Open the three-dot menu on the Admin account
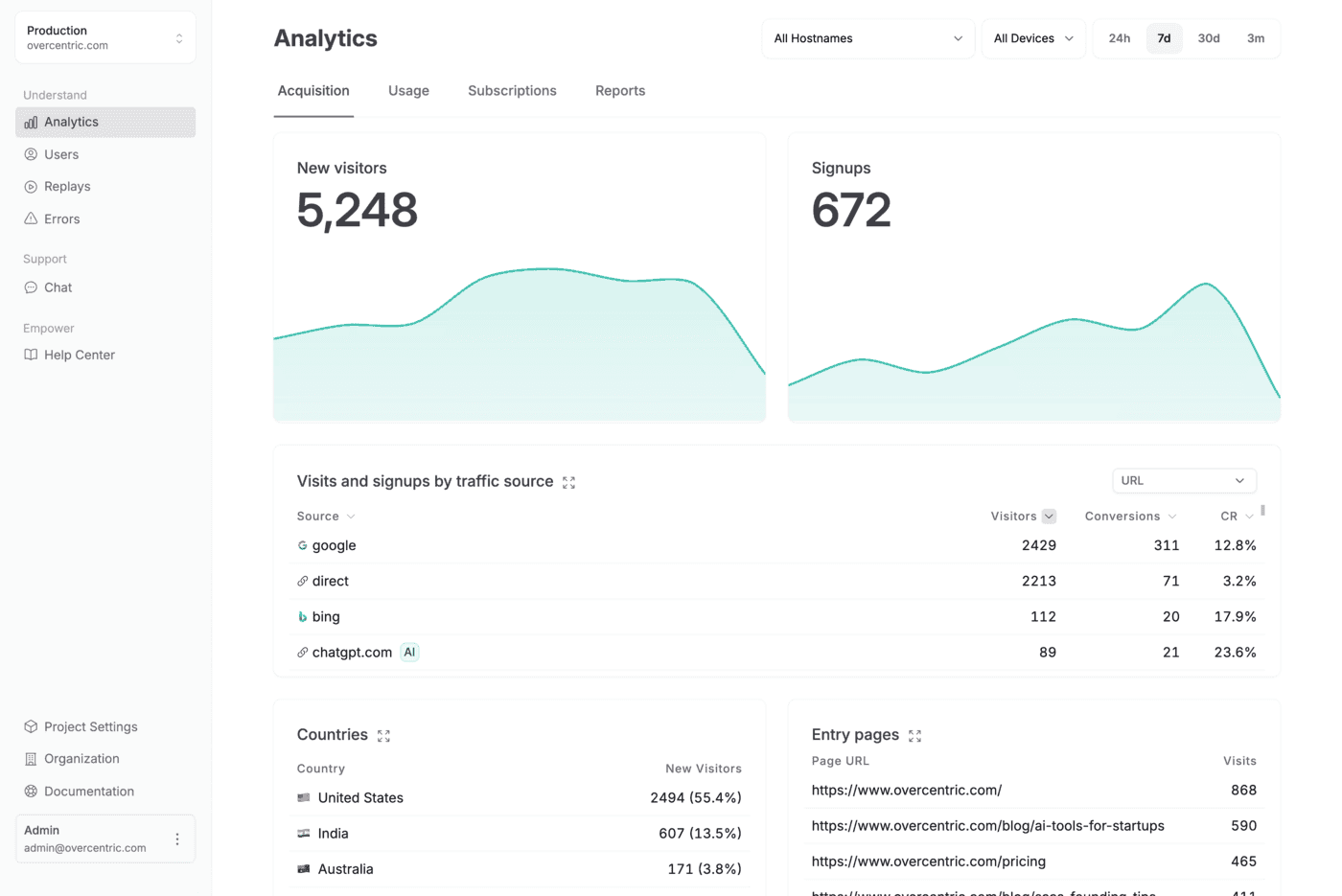This screenshot has width=1342, height=896. point(177,839)
